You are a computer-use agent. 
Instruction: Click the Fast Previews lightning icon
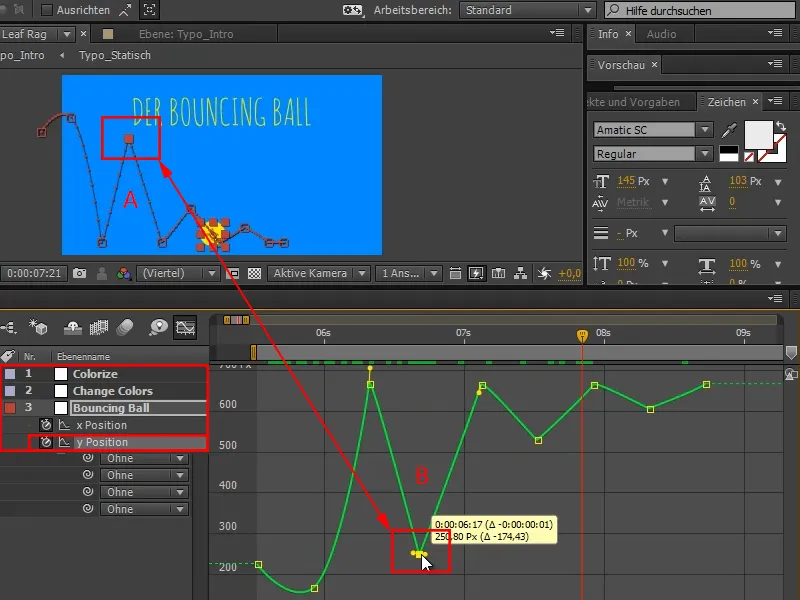tap(476, 273)
